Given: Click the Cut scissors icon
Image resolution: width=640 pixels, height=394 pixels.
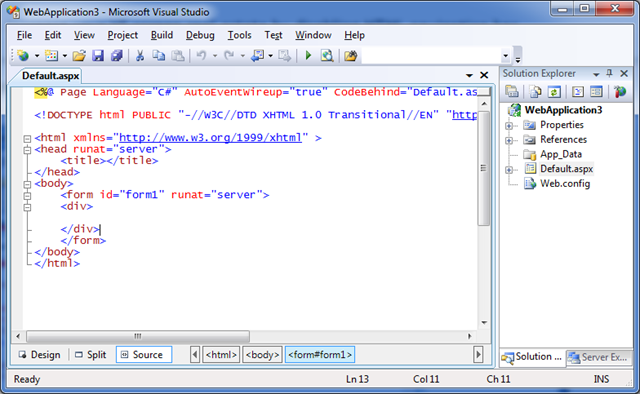Looking at the screenshot, I should pos(140,56).
